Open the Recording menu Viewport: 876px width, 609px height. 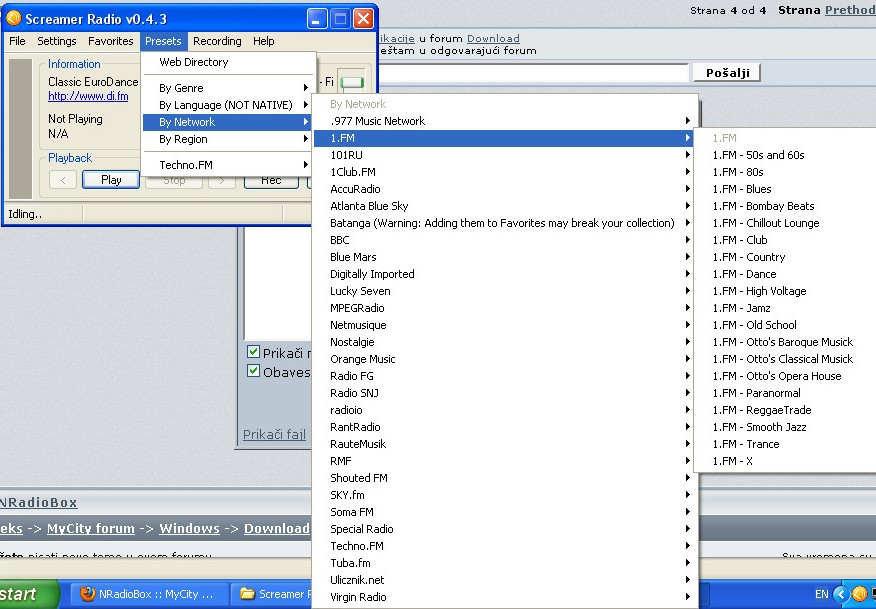[217, 41]
